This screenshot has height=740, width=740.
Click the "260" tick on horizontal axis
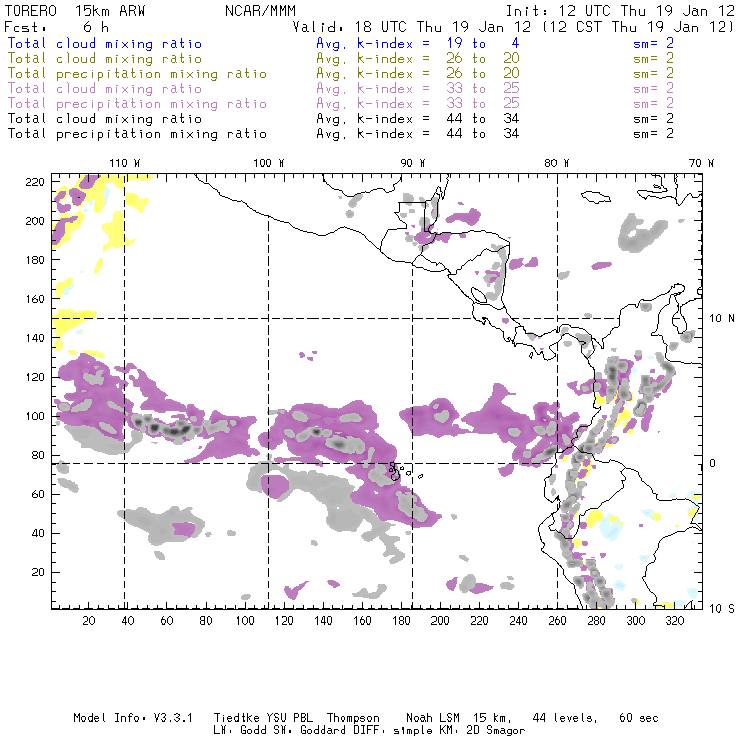coord(557,621)
